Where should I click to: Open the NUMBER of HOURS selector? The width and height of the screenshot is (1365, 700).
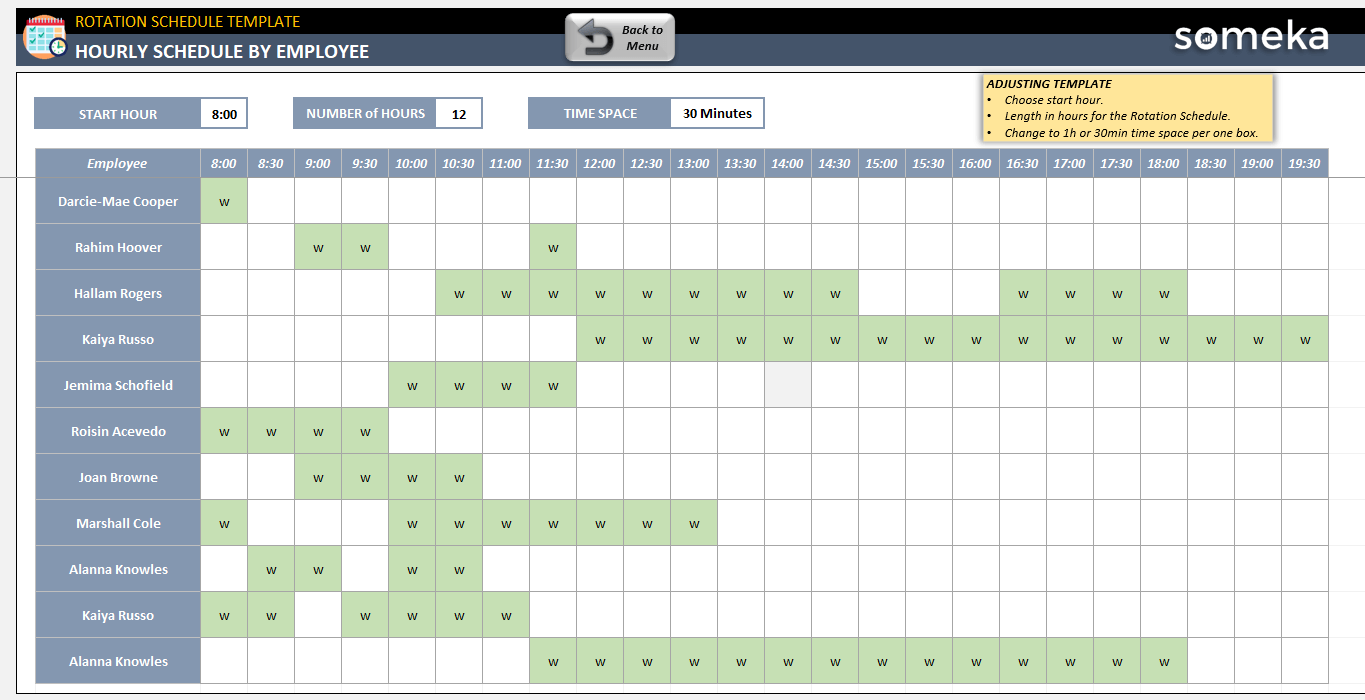[461, 113]
